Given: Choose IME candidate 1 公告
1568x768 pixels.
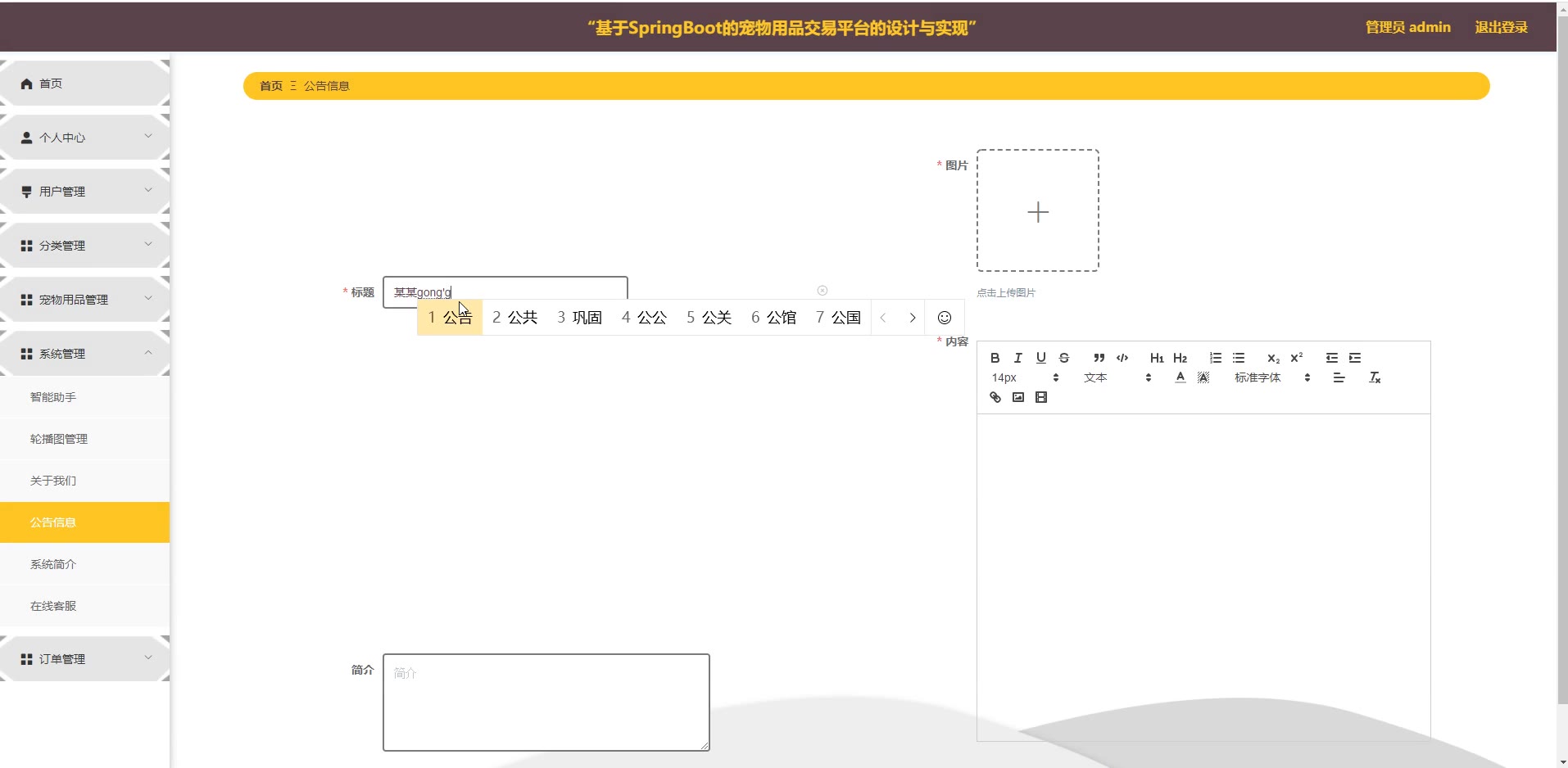Looking at the screenshot, I should tap(450, 318).
